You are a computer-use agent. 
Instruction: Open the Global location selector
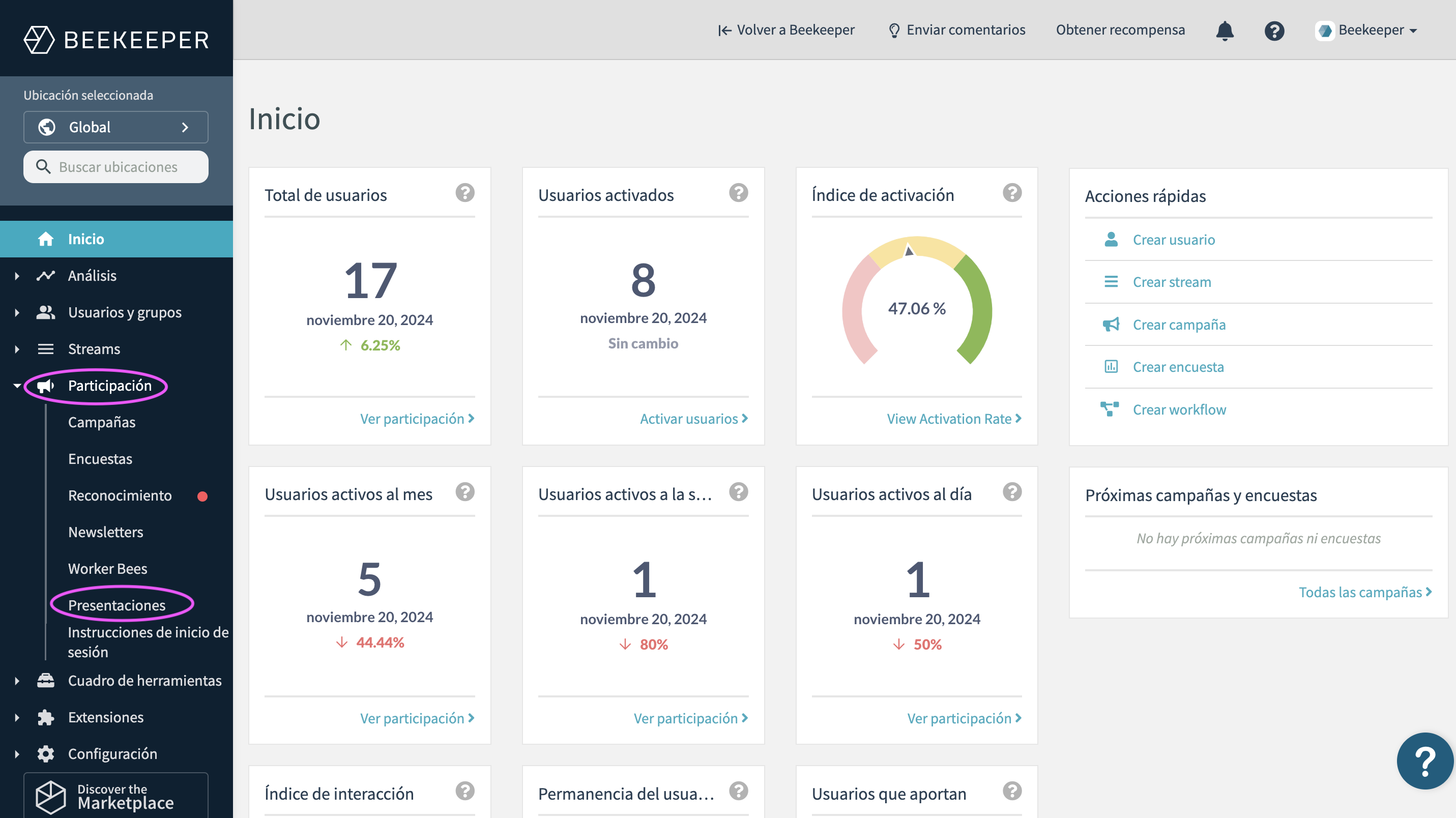[116, 127]
